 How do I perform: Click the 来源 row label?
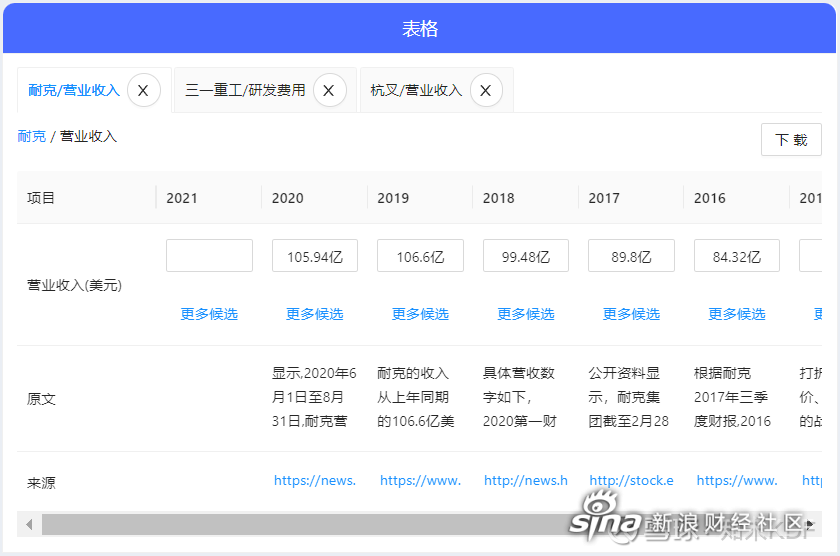41,483
